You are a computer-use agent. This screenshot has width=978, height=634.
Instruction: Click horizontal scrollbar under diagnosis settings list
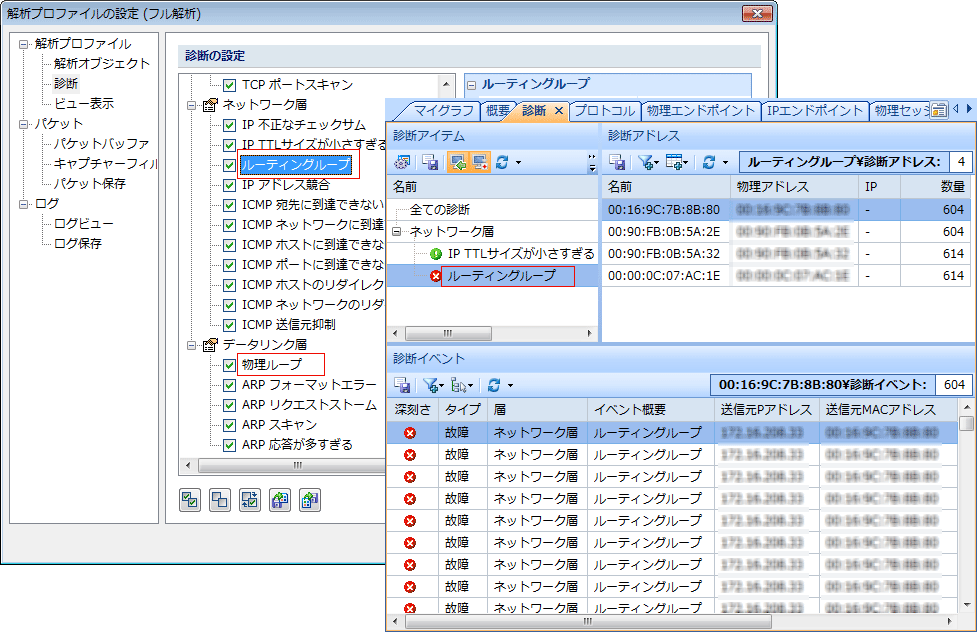tap(300, 465)
